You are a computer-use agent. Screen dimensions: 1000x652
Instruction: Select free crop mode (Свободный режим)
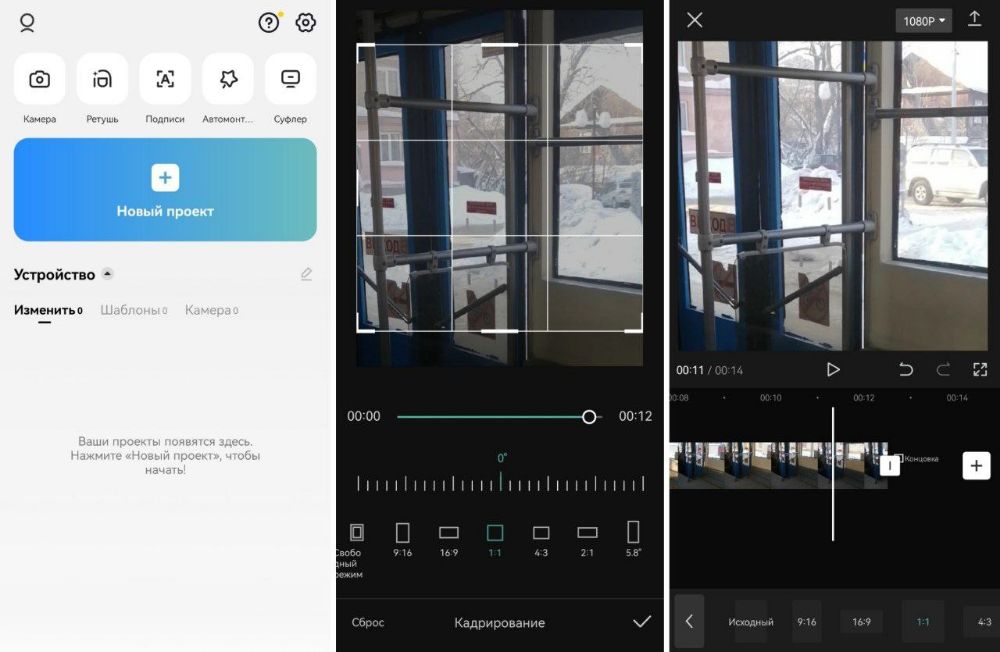(x=357, y=532)
